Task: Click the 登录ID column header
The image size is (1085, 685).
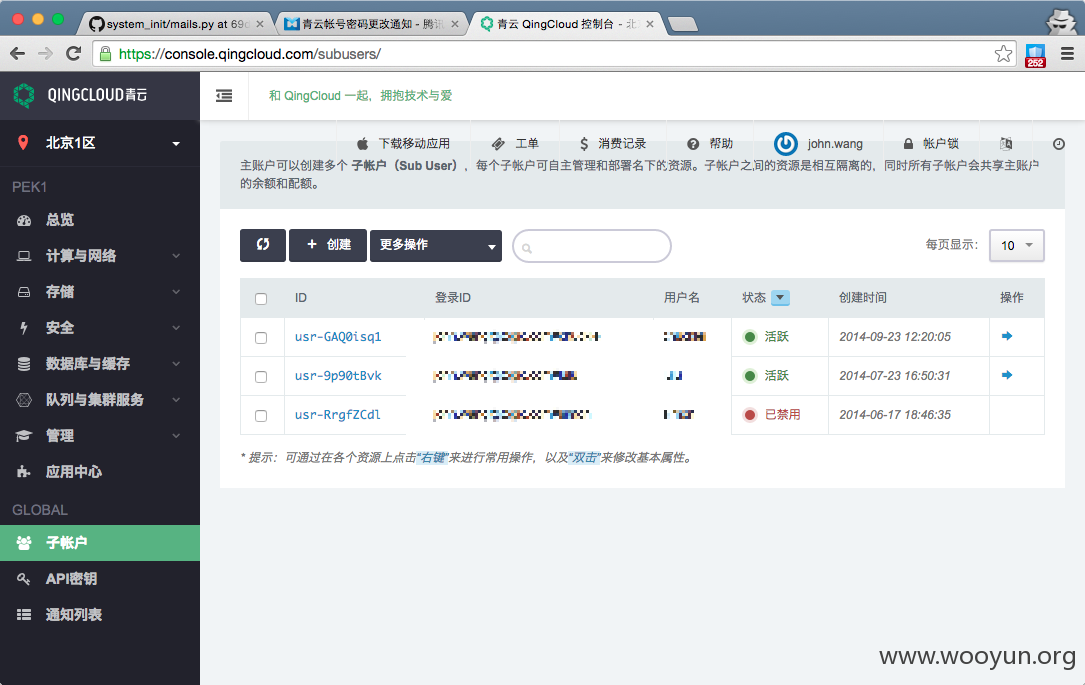Action: [x=453, y=298]
